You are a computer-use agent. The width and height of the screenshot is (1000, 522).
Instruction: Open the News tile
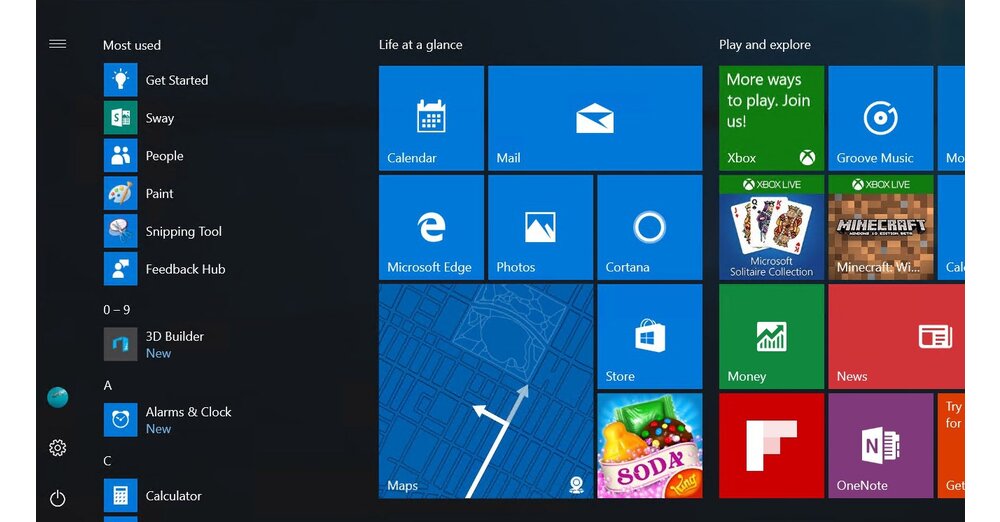click(897, 336)
